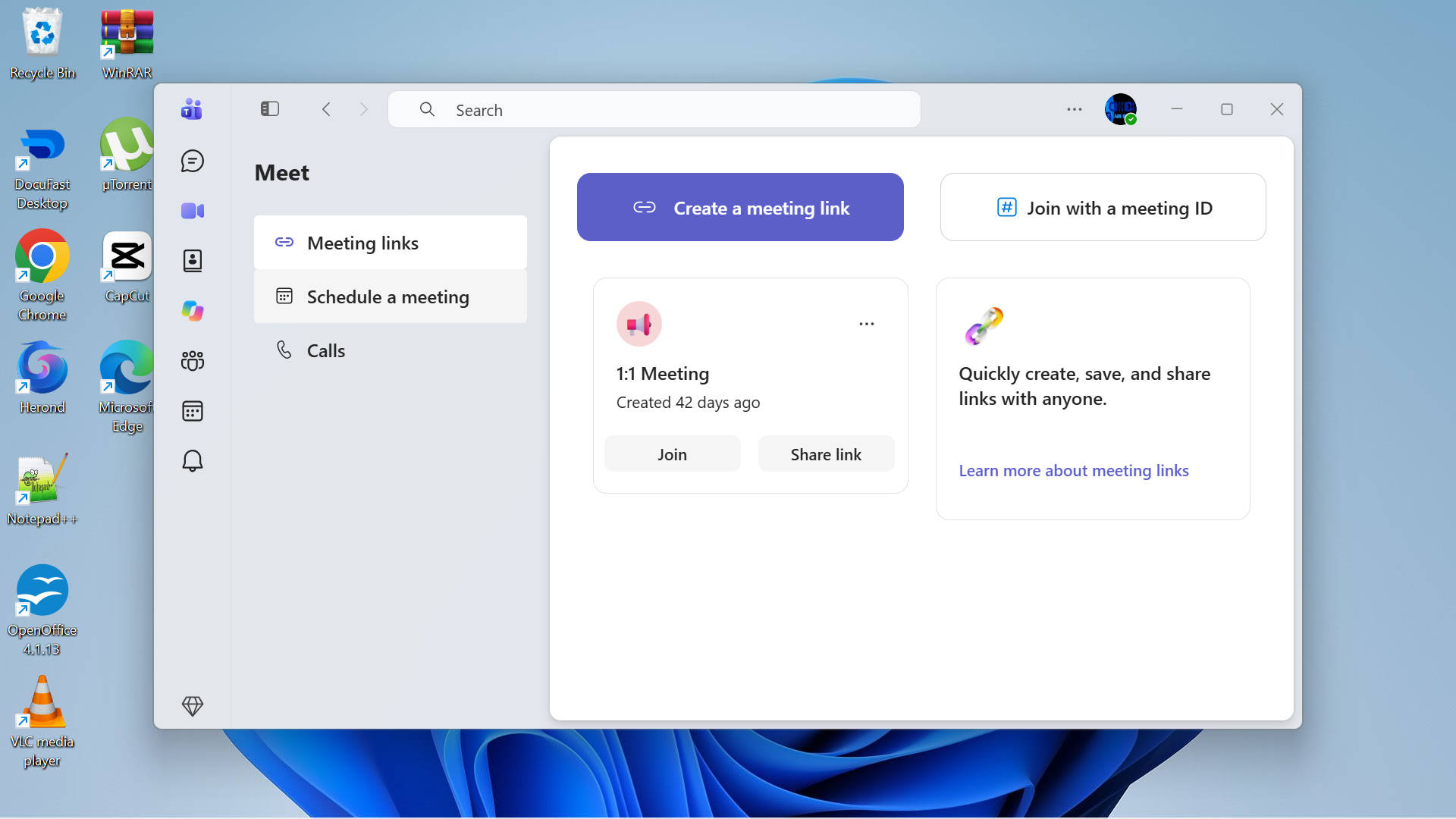Open Learn more about meeting links
Screen dimensions: 1456x819
tap(1074, 471)
